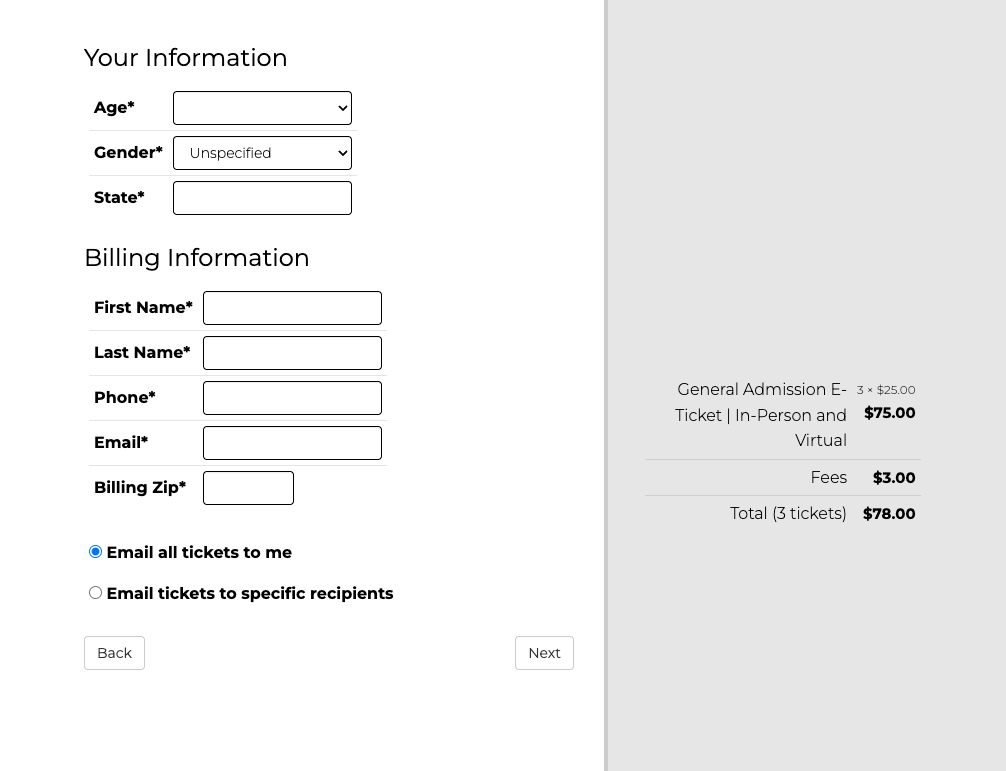Focus the First Name text box
Viewport: 1006px width, 771px height.
(x=292, y=308)
